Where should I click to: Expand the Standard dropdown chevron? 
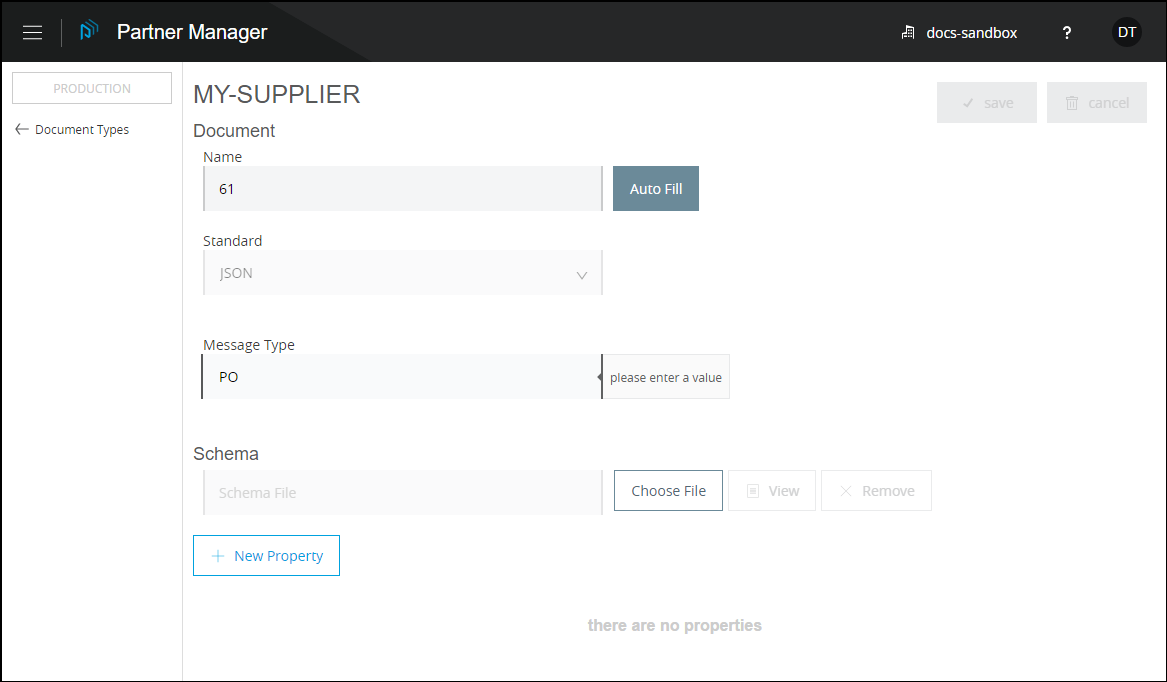581,275
